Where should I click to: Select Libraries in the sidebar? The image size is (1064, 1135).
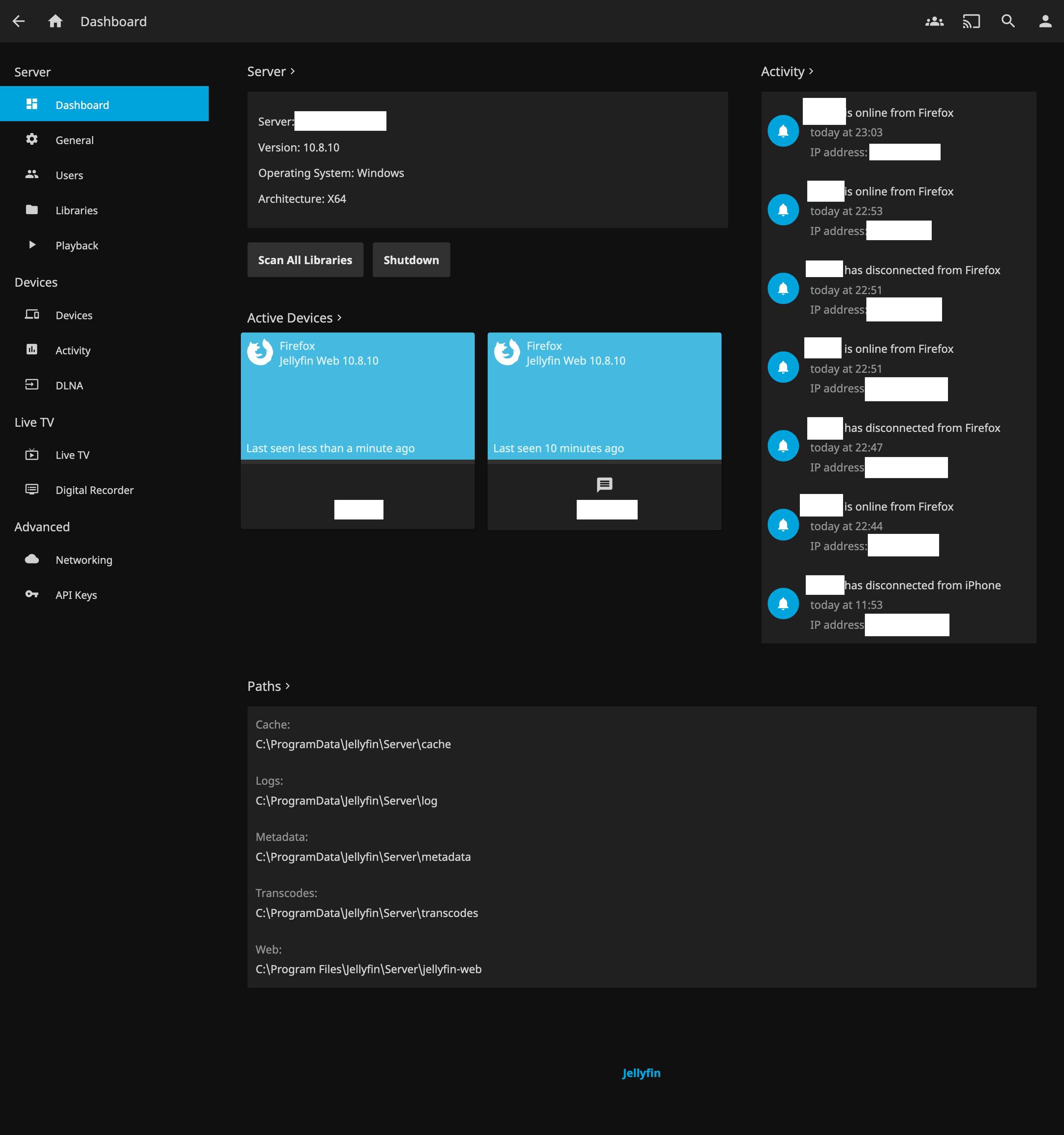(76, 210)
